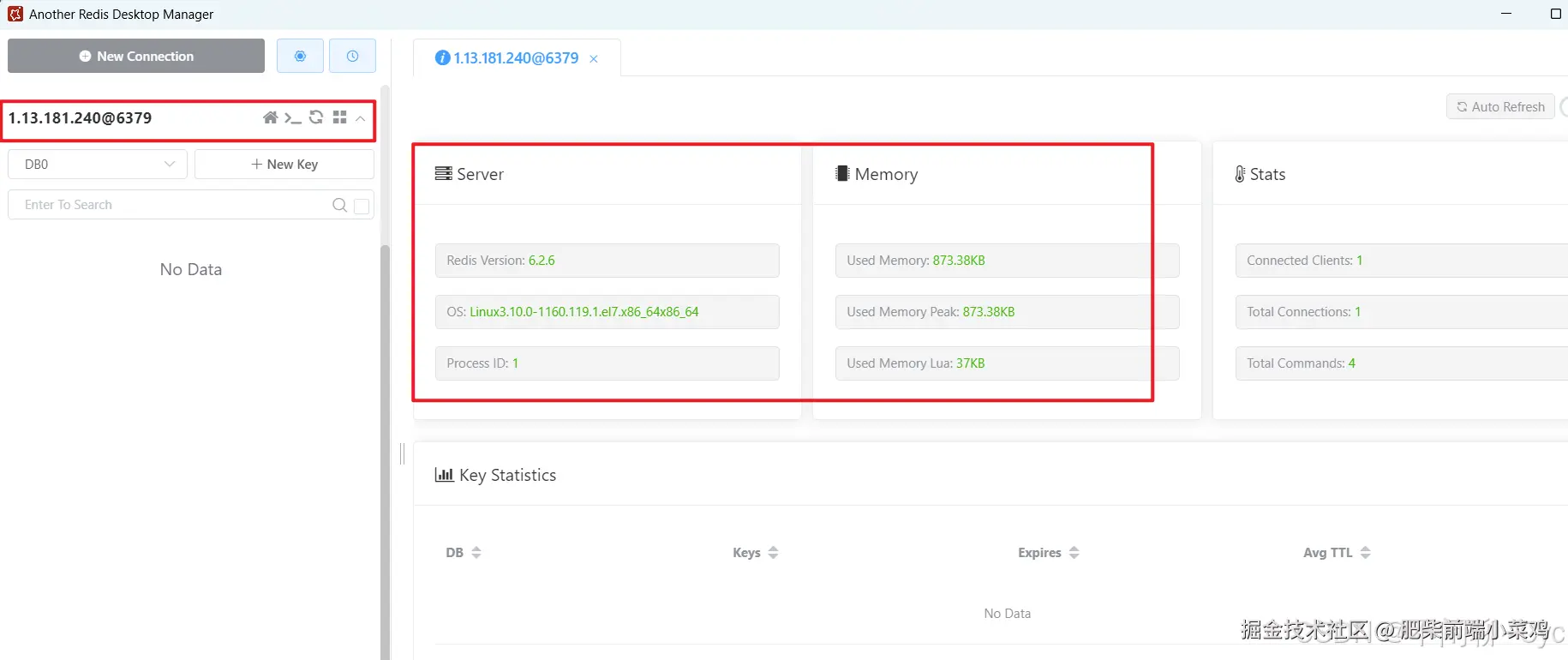
Task: Click the Key Statistics chart icon
Action: coord(444,474)
